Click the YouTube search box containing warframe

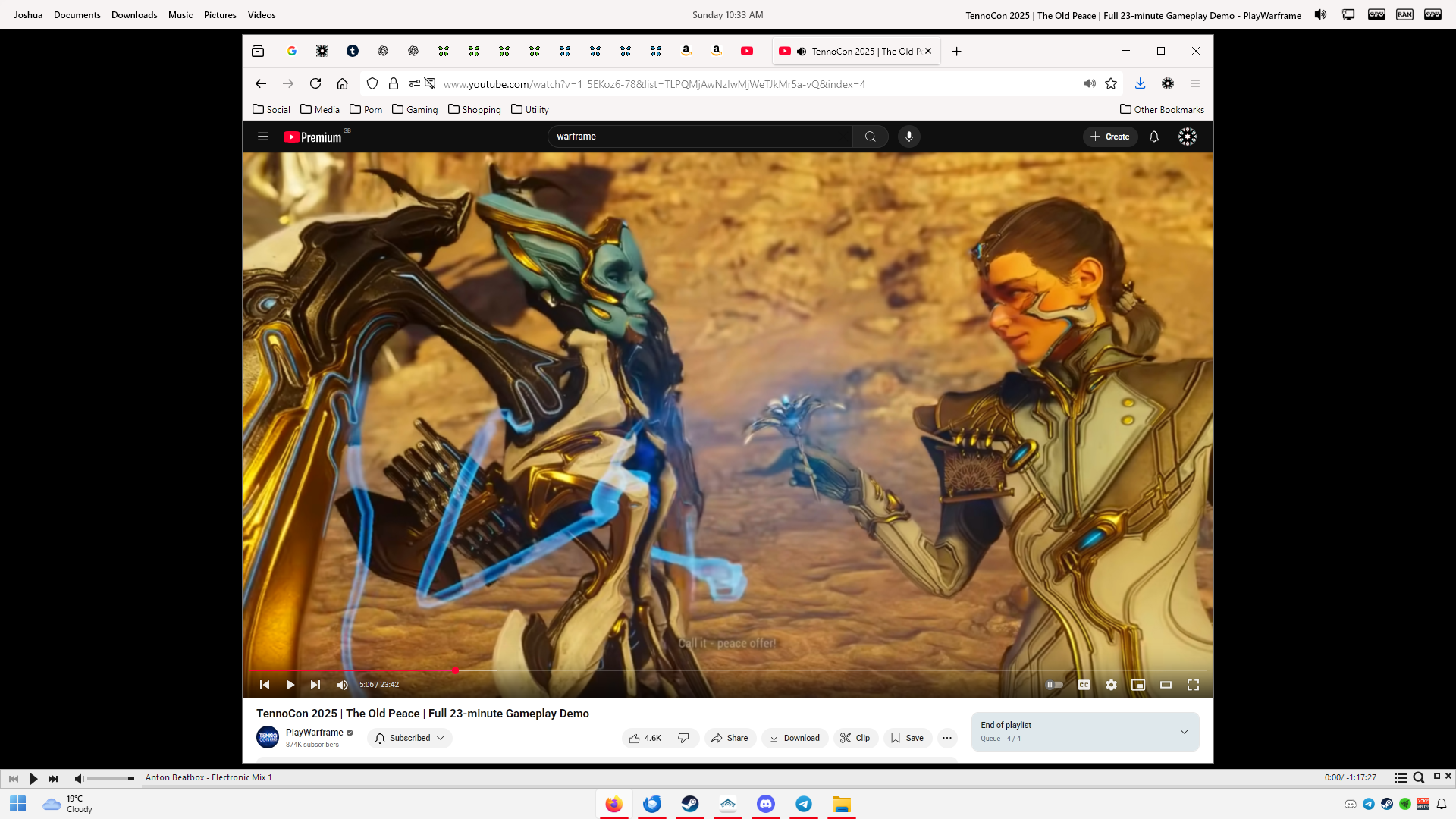coord(700,136)
